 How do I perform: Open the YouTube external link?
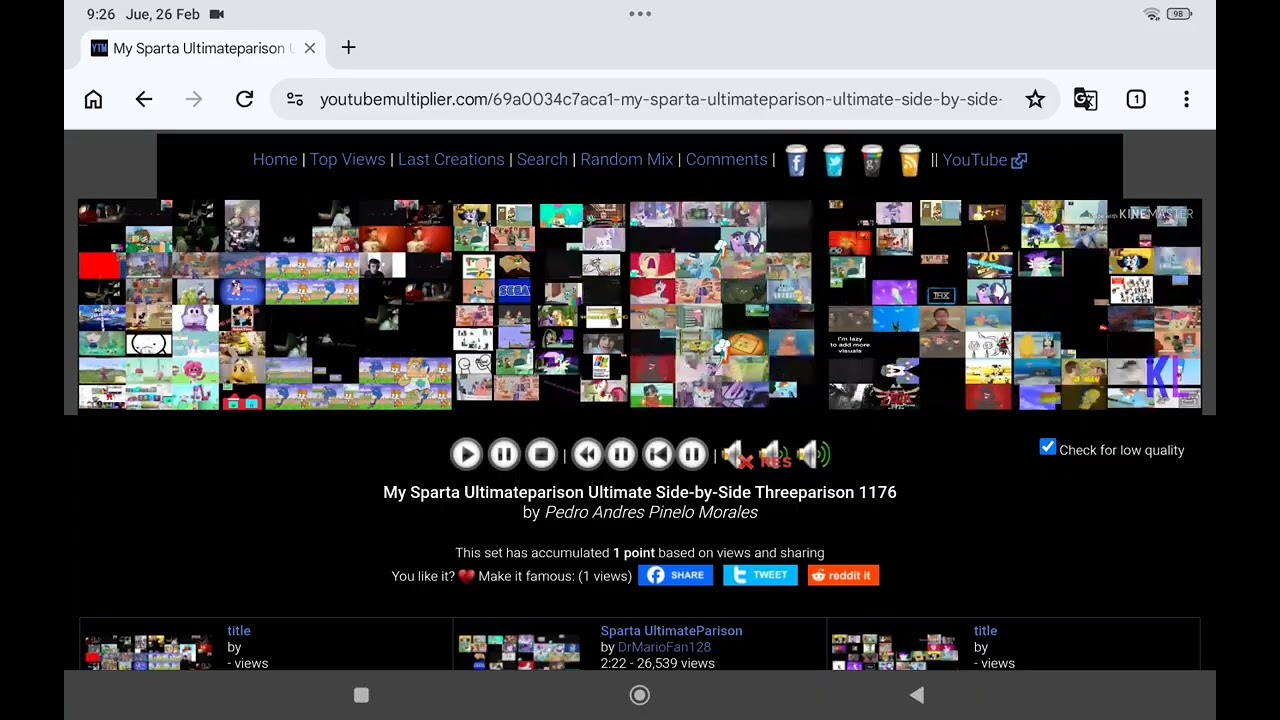(984, 160)
